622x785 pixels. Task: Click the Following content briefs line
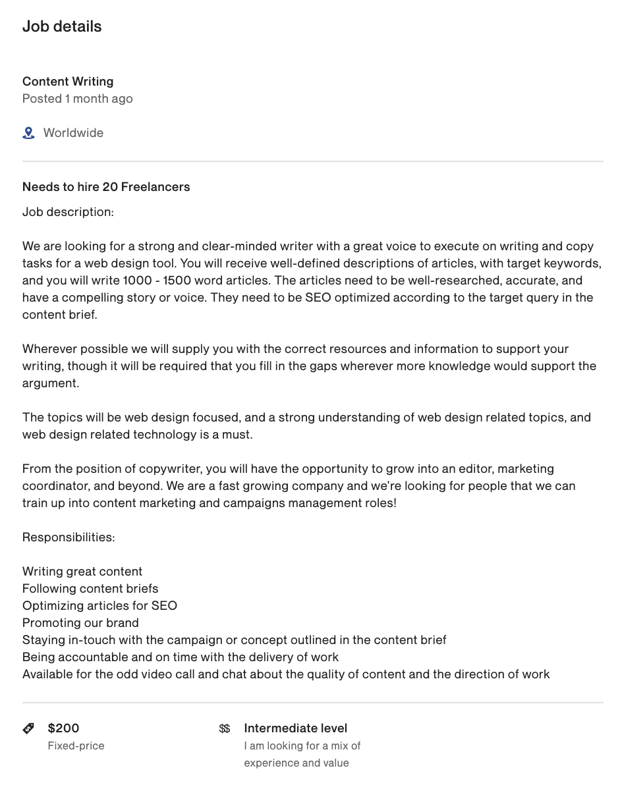(x=90, y=588)
